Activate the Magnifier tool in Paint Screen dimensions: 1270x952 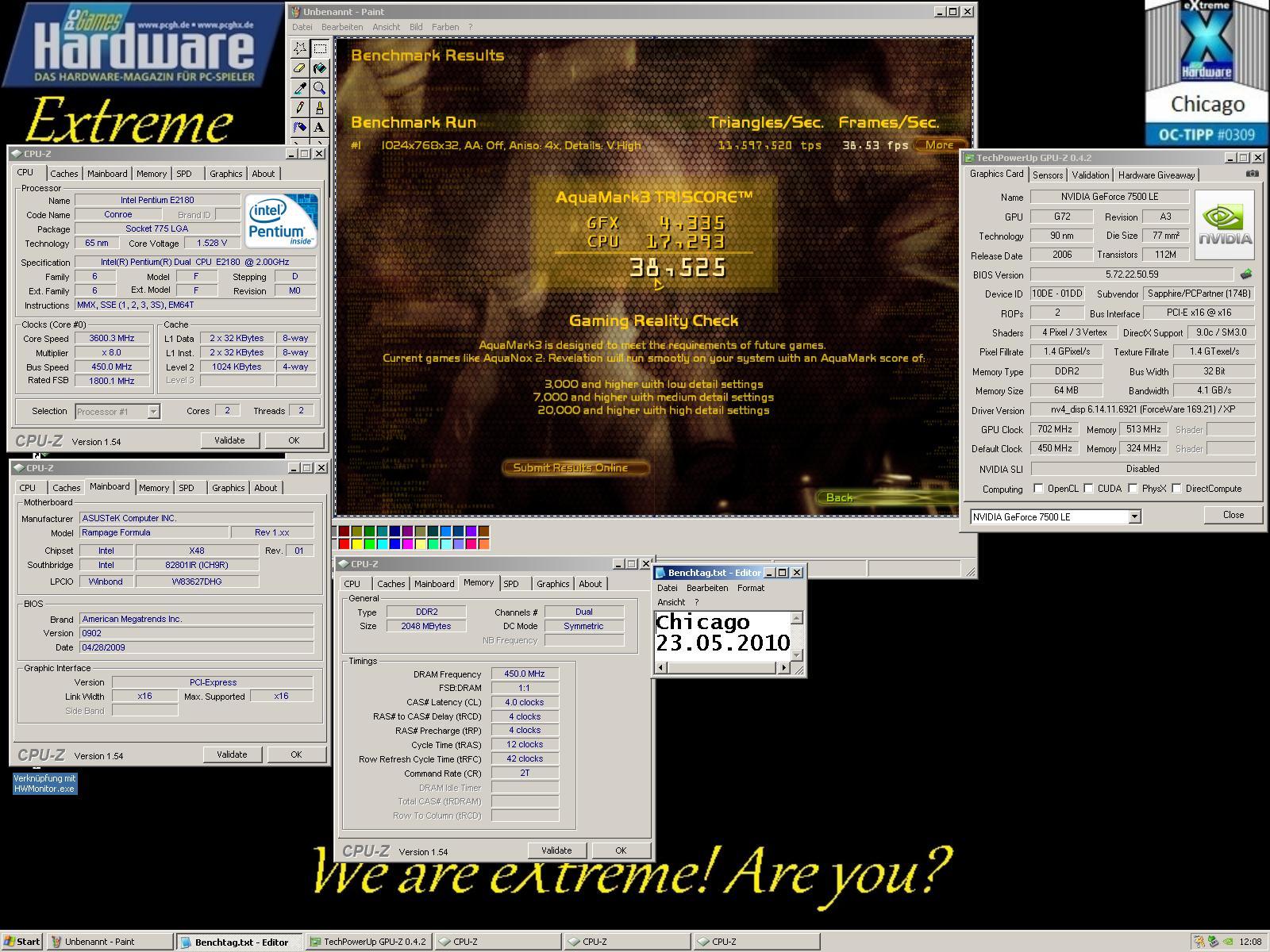[319, 88]
